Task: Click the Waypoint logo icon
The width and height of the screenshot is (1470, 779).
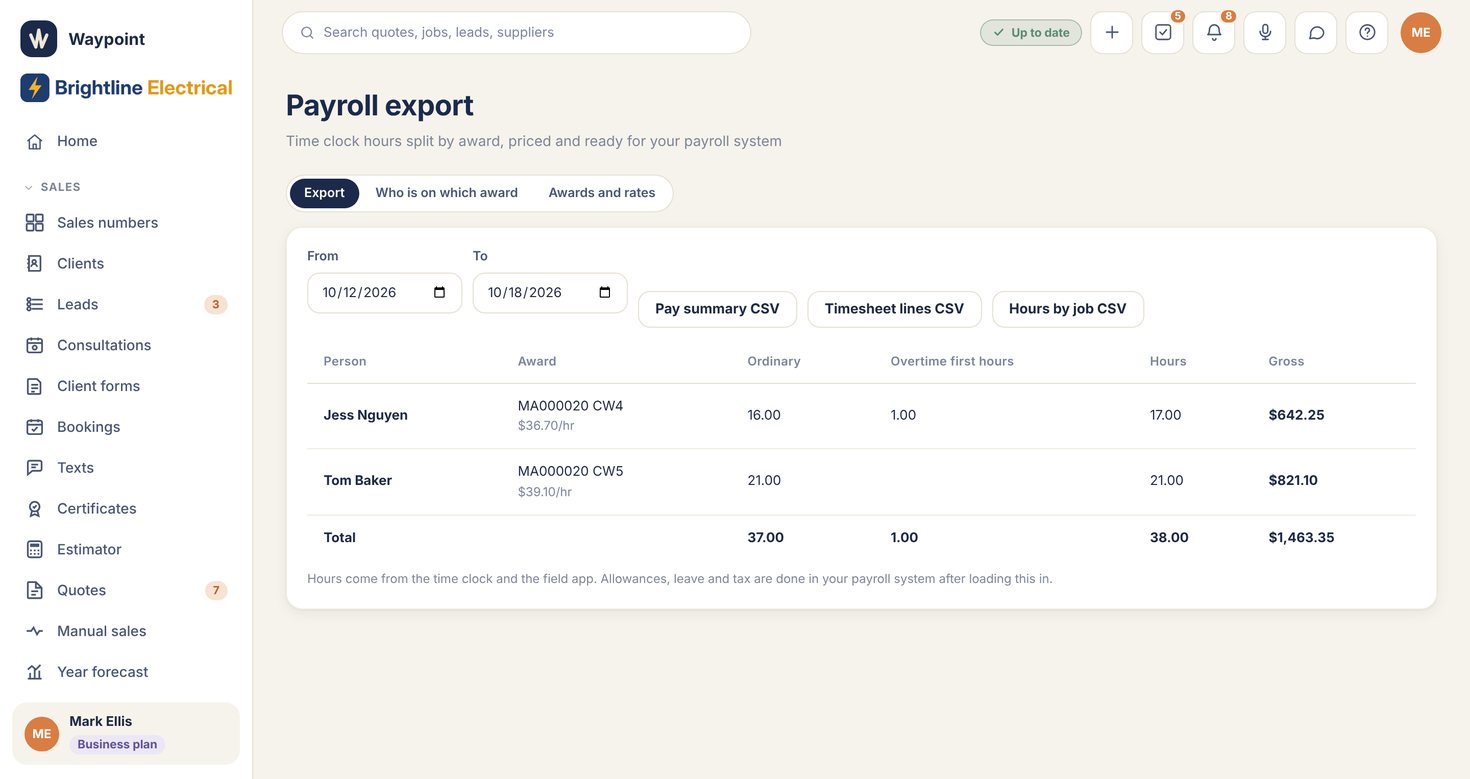Action: pyautogui.click(x=38, y=39)
